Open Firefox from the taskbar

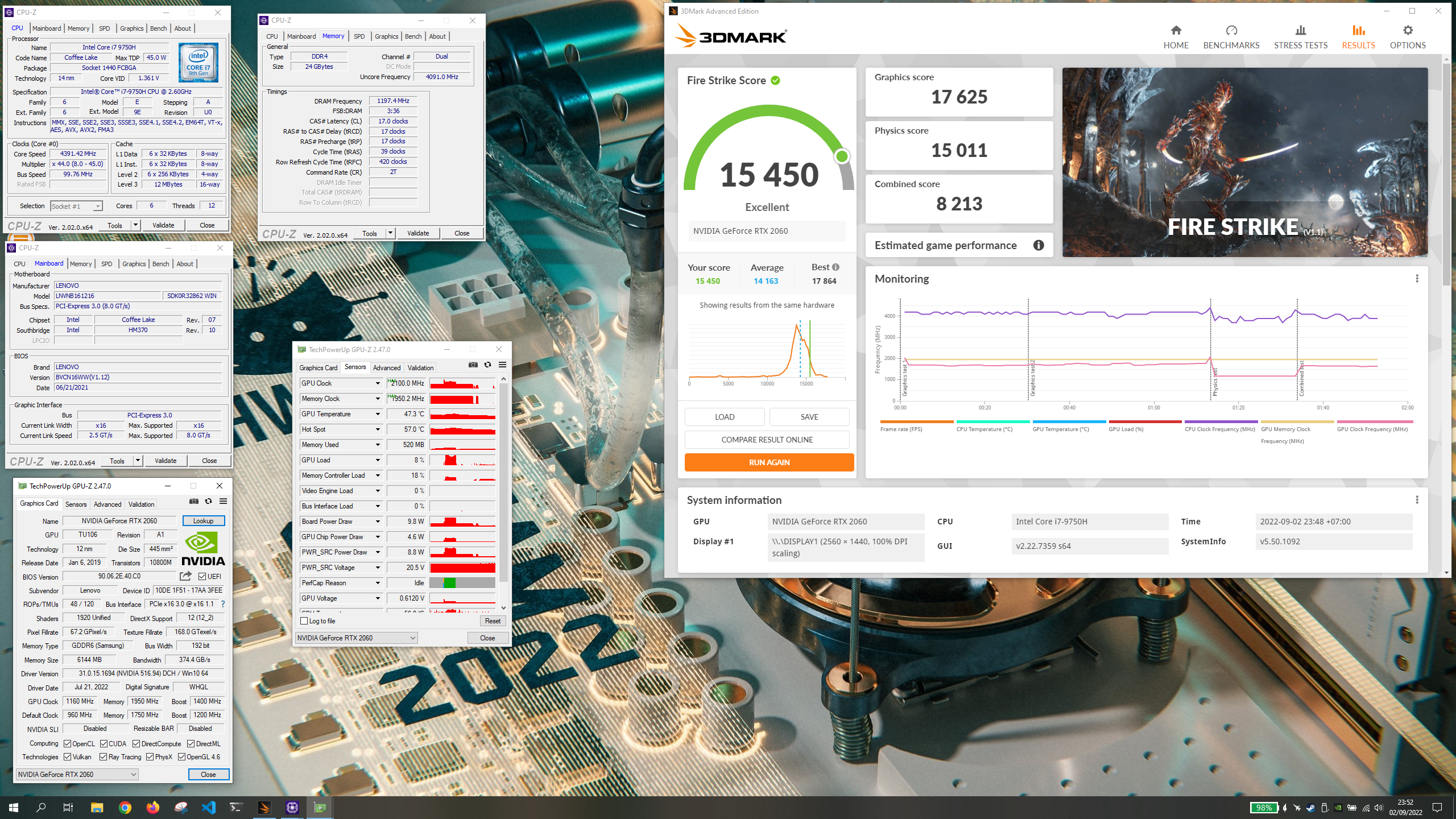tap(153, 808)
